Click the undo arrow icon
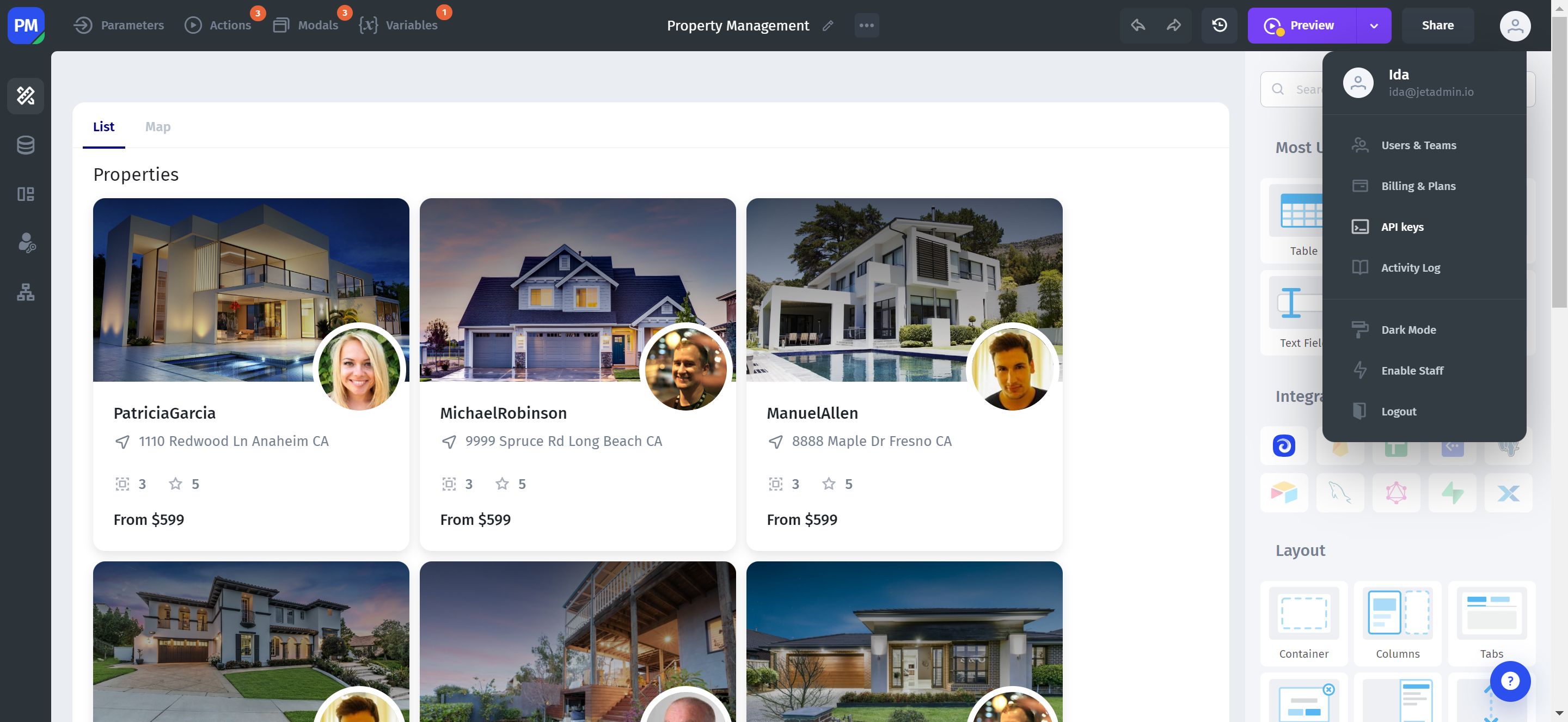1568x722 pixels. (x=1138, y=25)
